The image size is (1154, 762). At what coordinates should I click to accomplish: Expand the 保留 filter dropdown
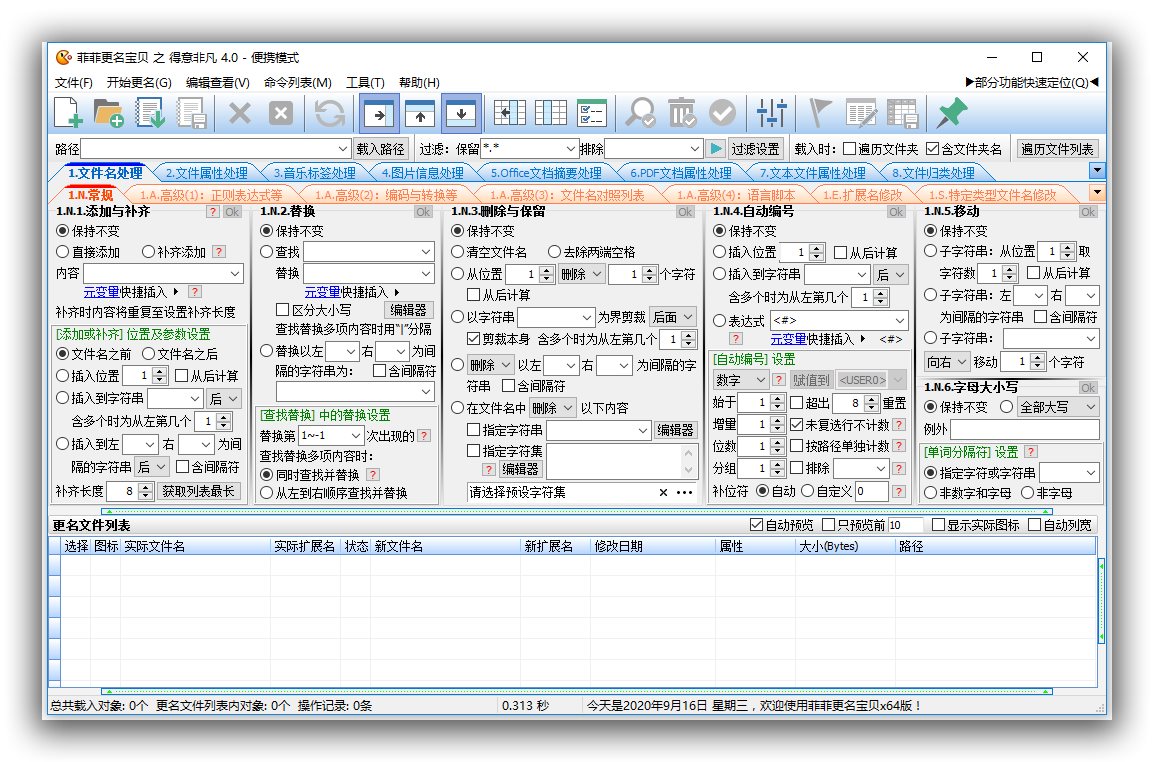click(570, 149)
